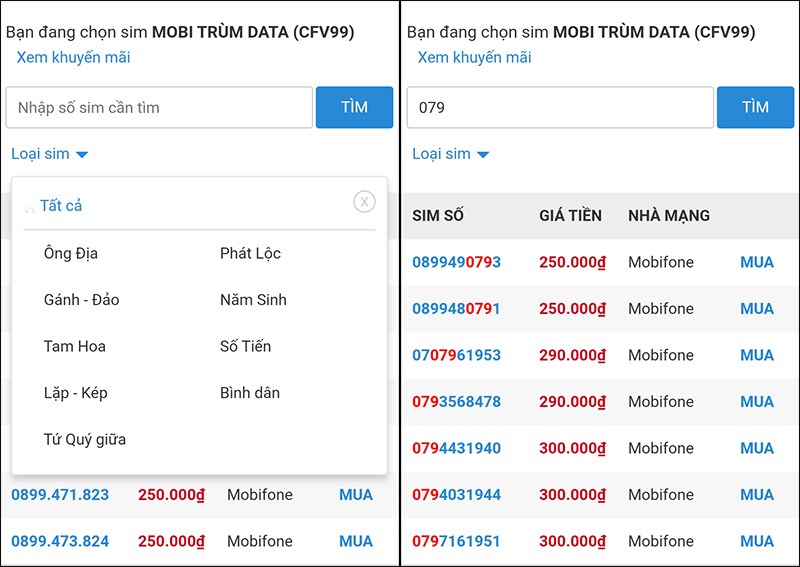Open Xem khuyến mãi link on right

(474, 57)
